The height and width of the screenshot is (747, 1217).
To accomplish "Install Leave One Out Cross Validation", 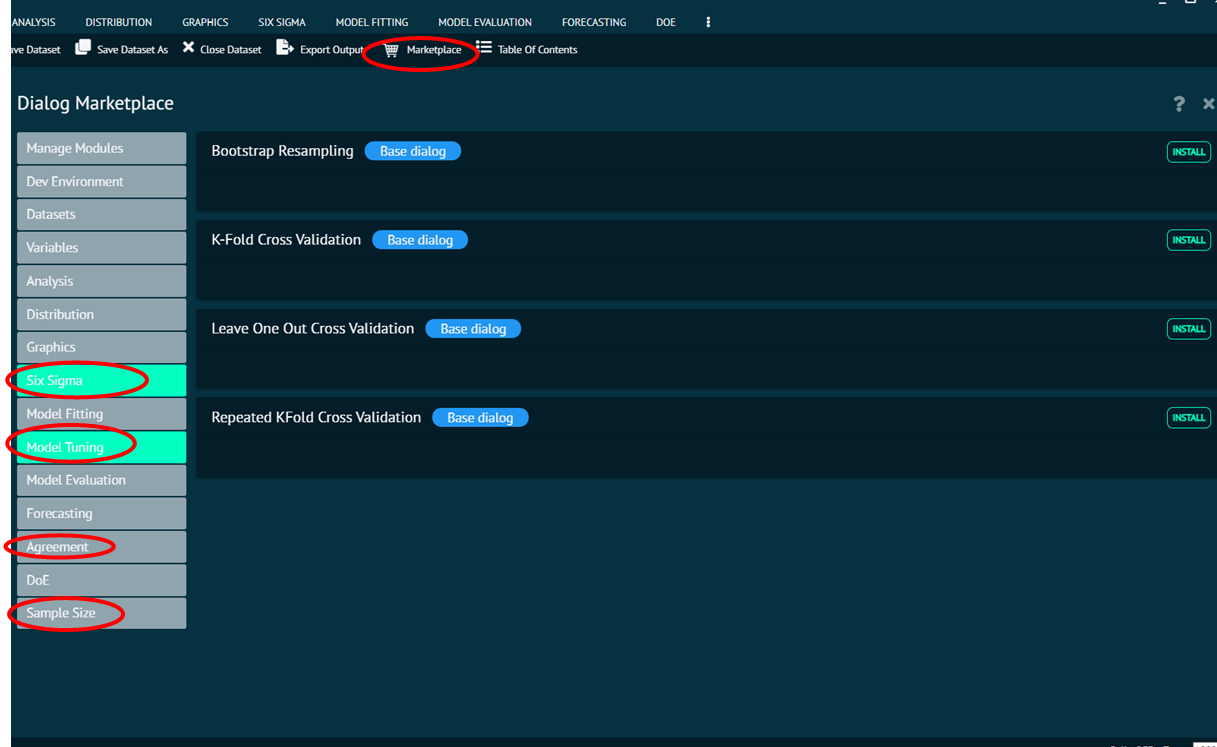I will (x=1188, y=329).
